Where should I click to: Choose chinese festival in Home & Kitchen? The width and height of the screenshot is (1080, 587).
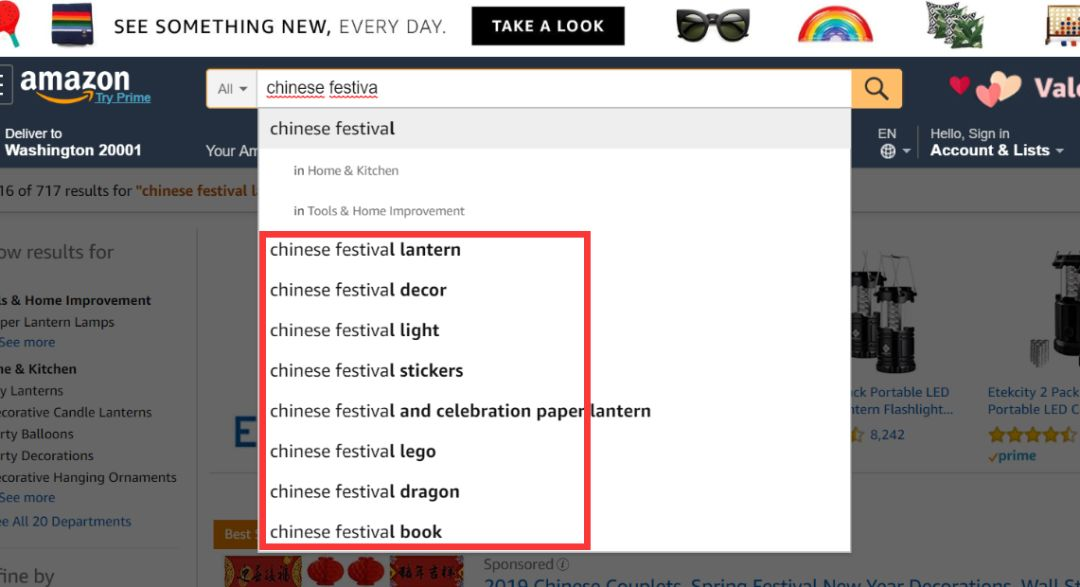pos(346,170)
